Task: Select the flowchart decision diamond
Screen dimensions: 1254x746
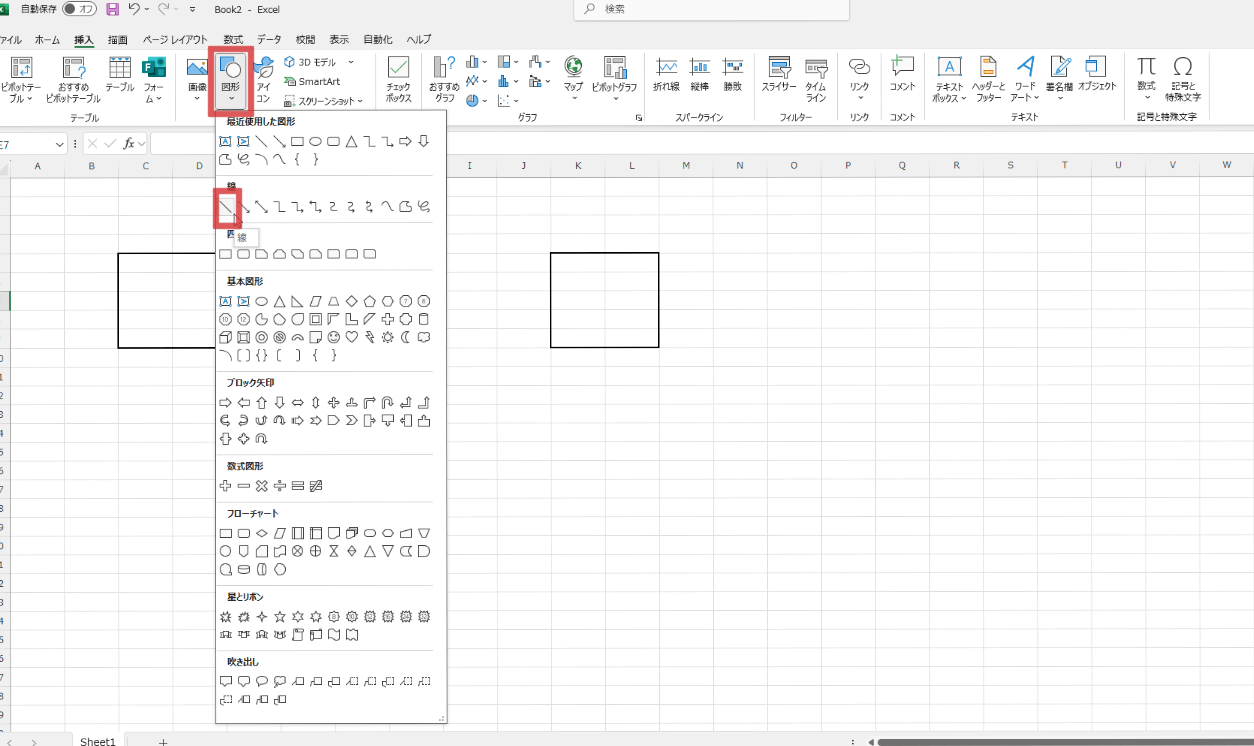Action: click(x=261, y=533)
